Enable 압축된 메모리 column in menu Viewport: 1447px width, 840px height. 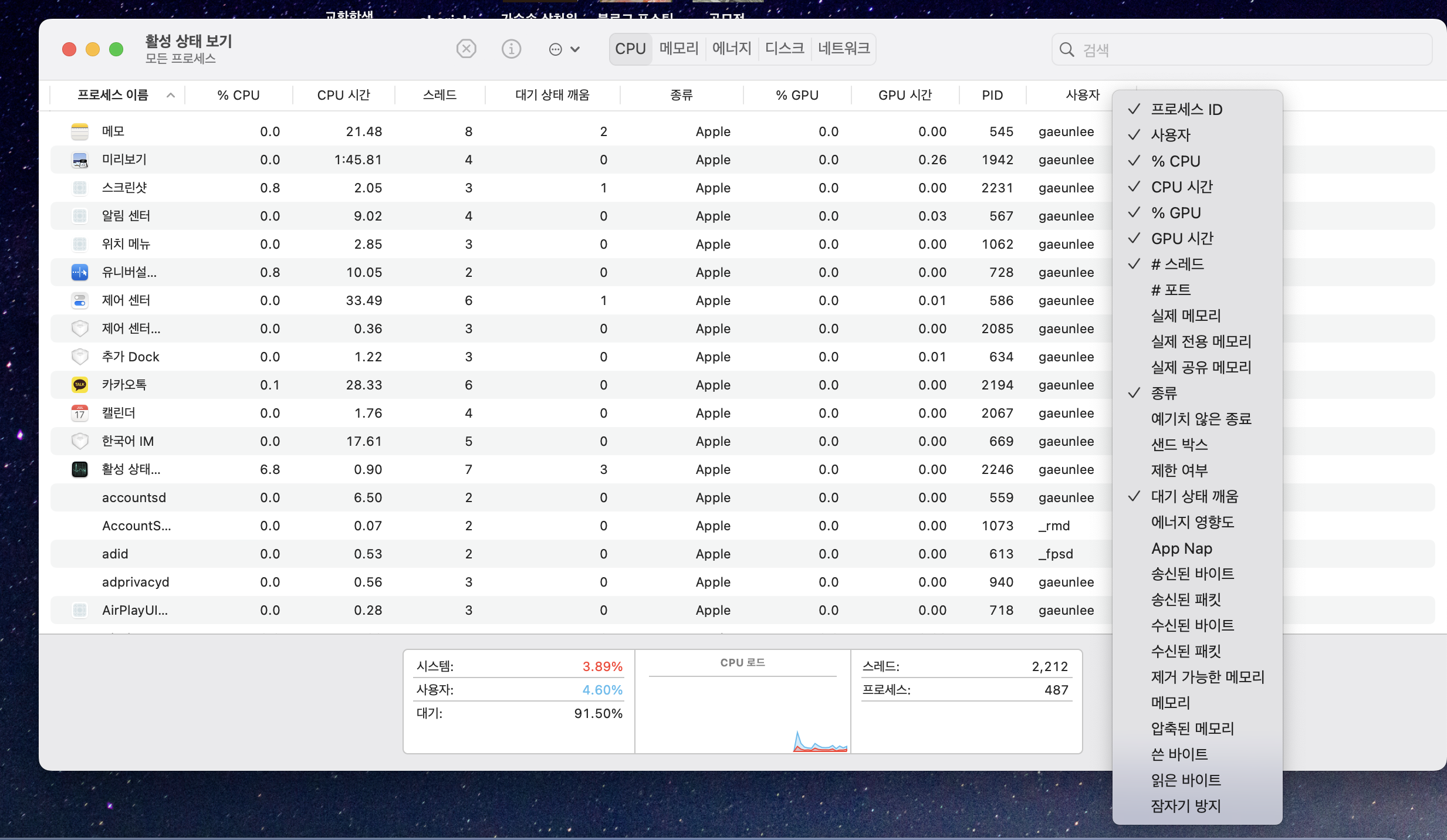click(1197, 729)
